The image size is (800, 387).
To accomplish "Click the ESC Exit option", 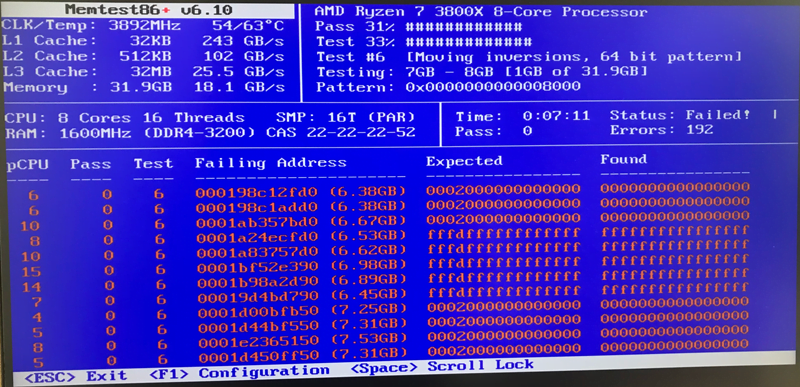I will (x=76, y=377).
